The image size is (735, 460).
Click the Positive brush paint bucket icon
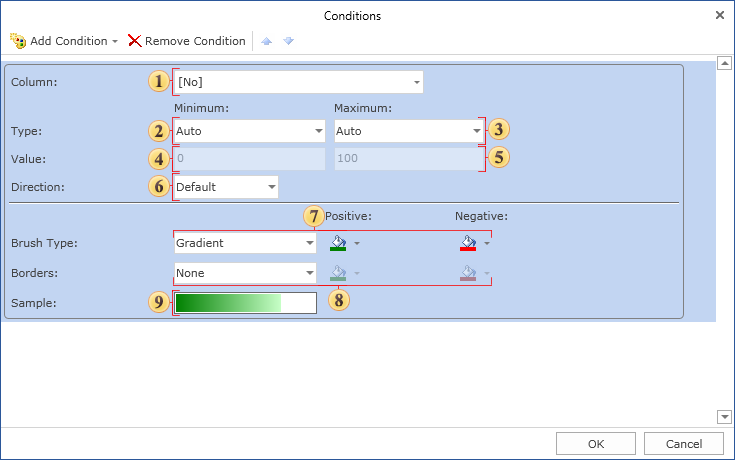point(338,242)
